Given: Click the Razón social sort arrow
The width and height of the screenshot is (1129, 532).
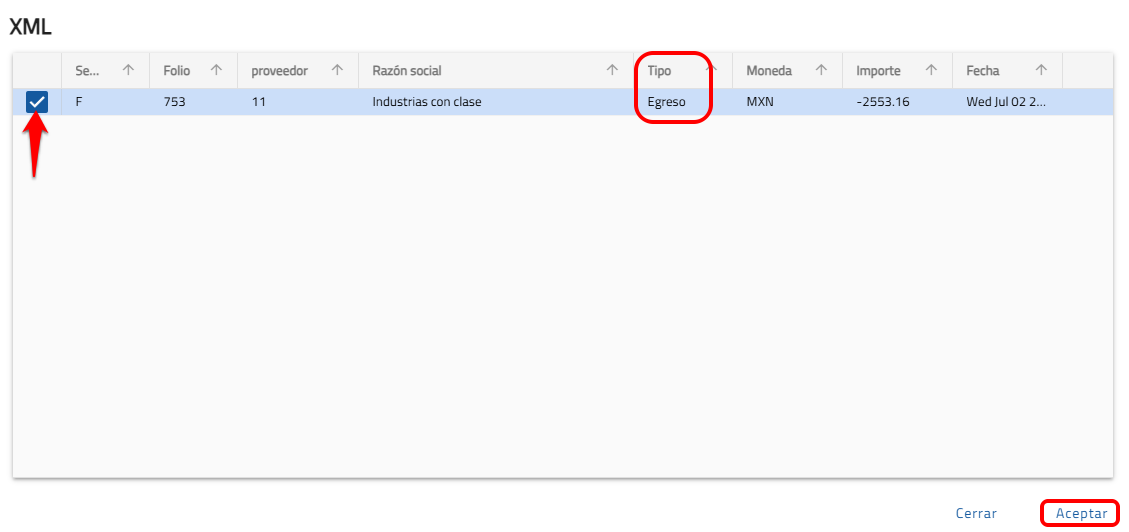Looking at the screenshot, I should tap(612, 71).
